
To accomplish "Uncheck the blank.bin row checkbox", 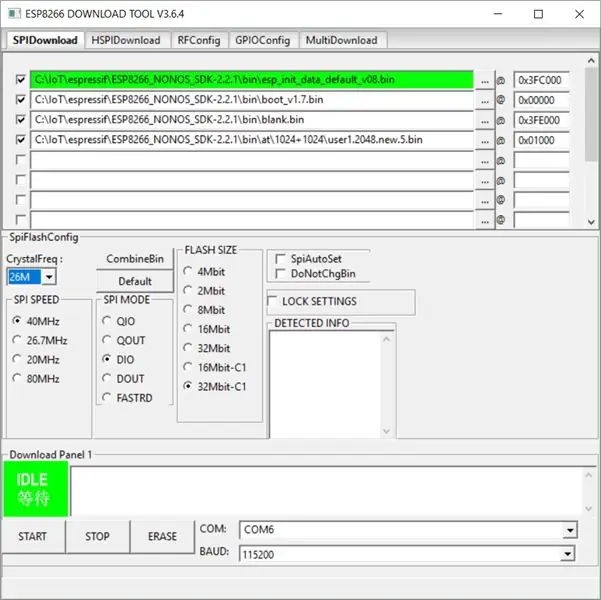I will (21, 120).
